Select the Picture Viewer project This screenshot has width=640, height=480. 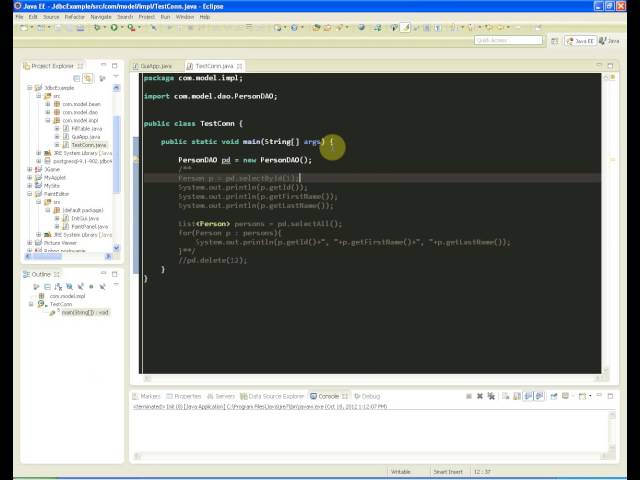[x=60, y=243]
